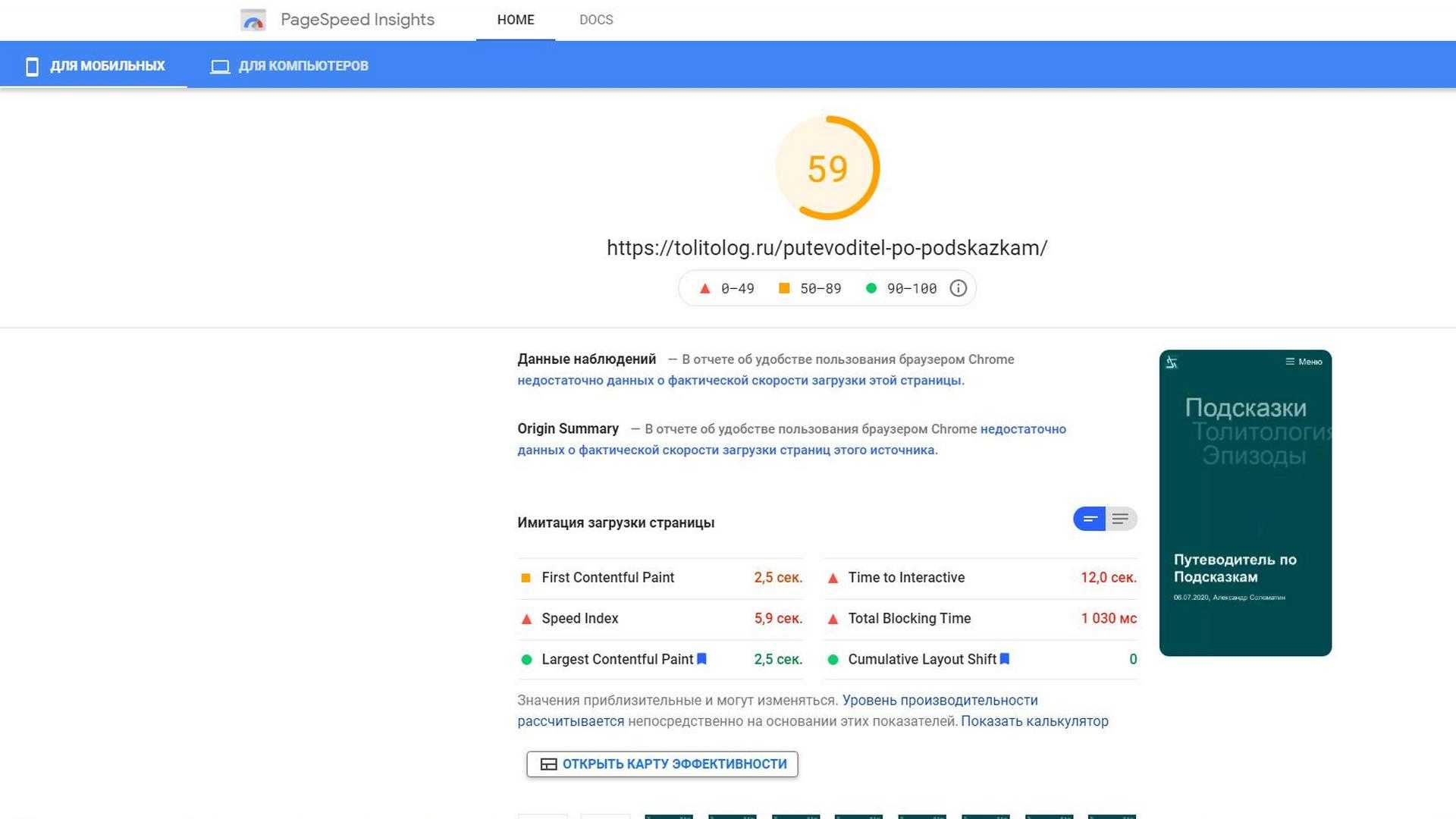Click the green circle beside Cumulative Layout Shift
The image size is (1456, 819).
(833, 660)
